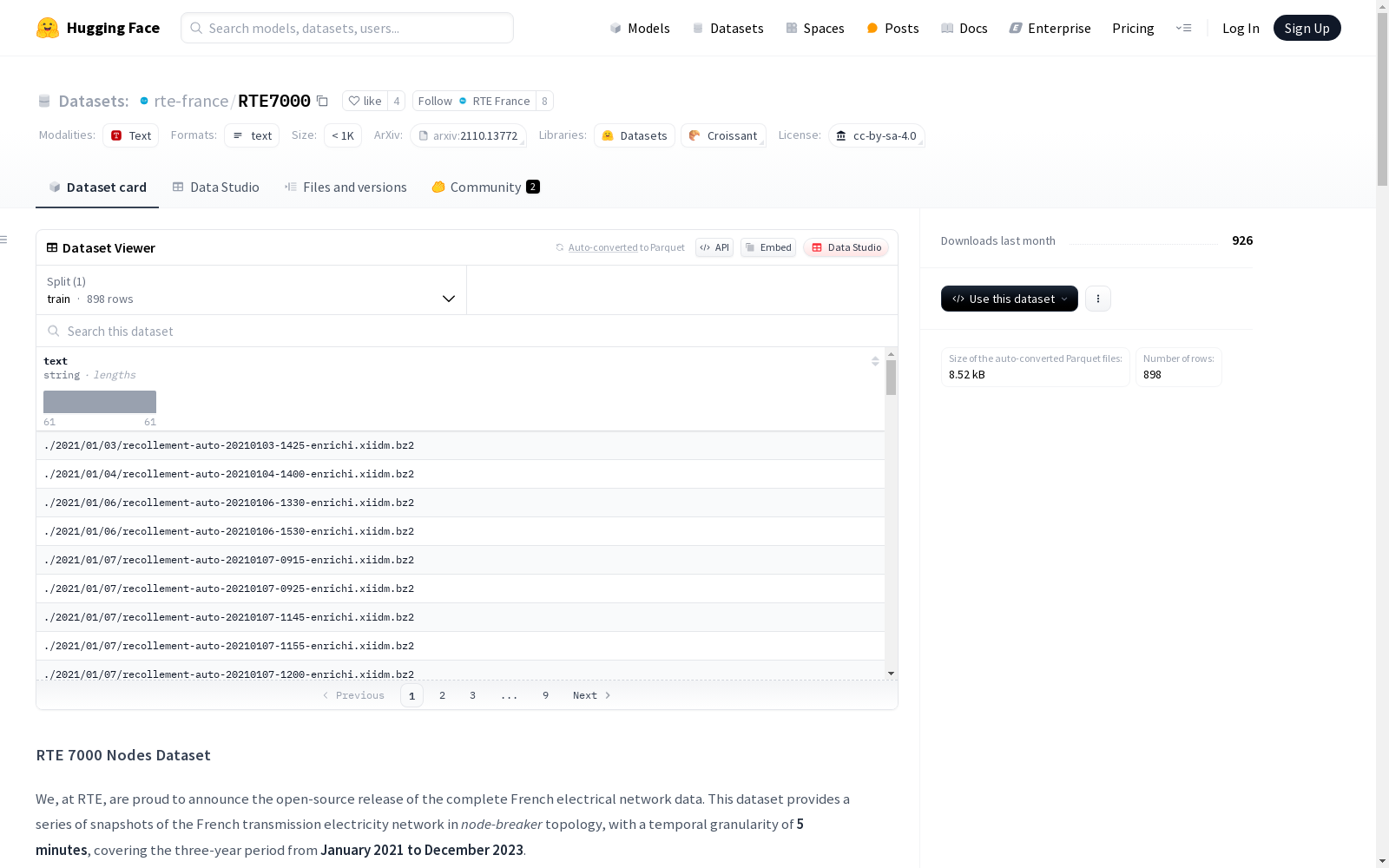Screen dimensions: 1389x868
Task: Select row recollement-auto-20210107-1155
Action: (x=460, y=646)
